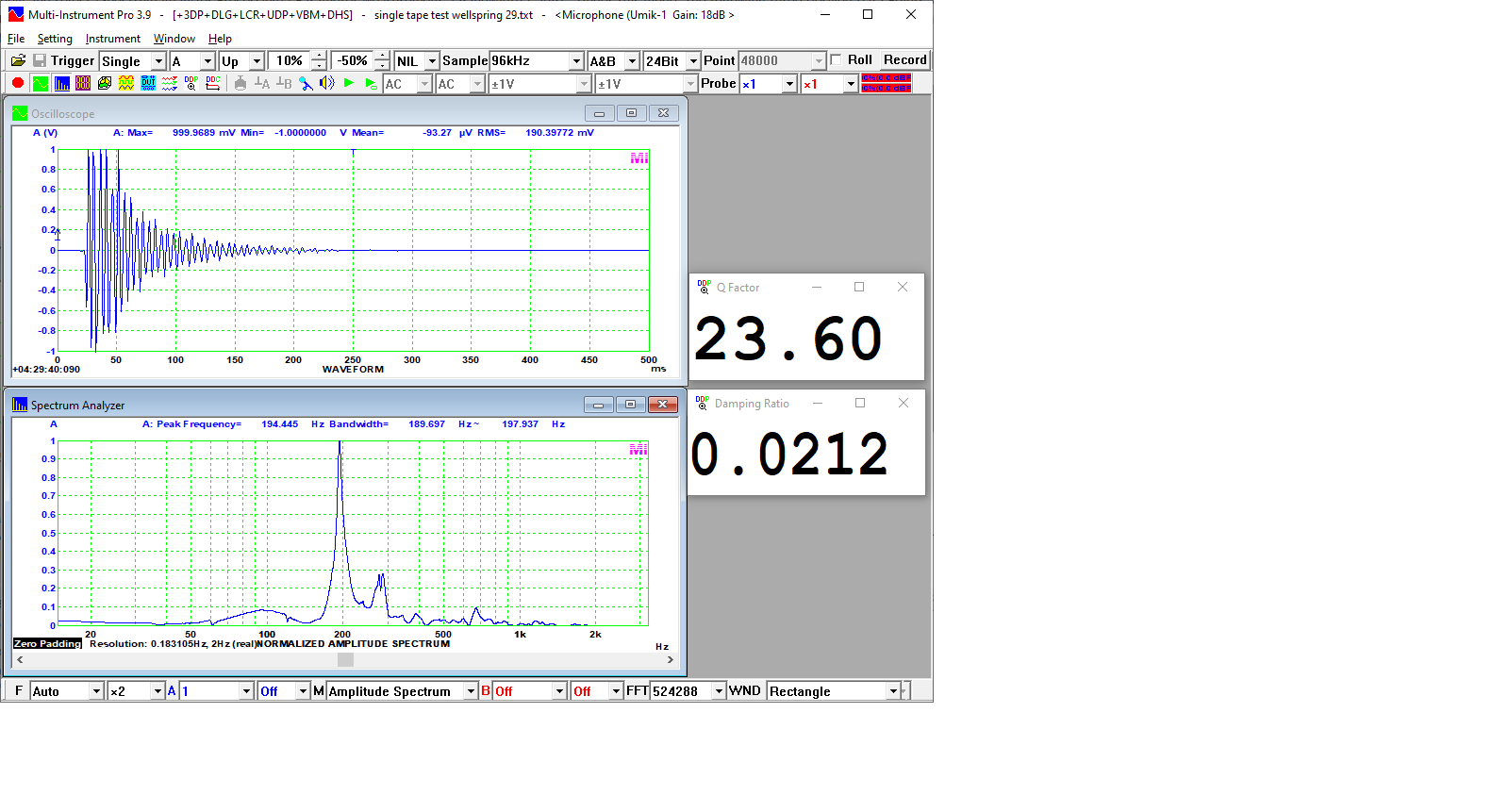Click the red record/stop circle icon
Viewport: 1509px width, 812px height.
coord(17,84)
